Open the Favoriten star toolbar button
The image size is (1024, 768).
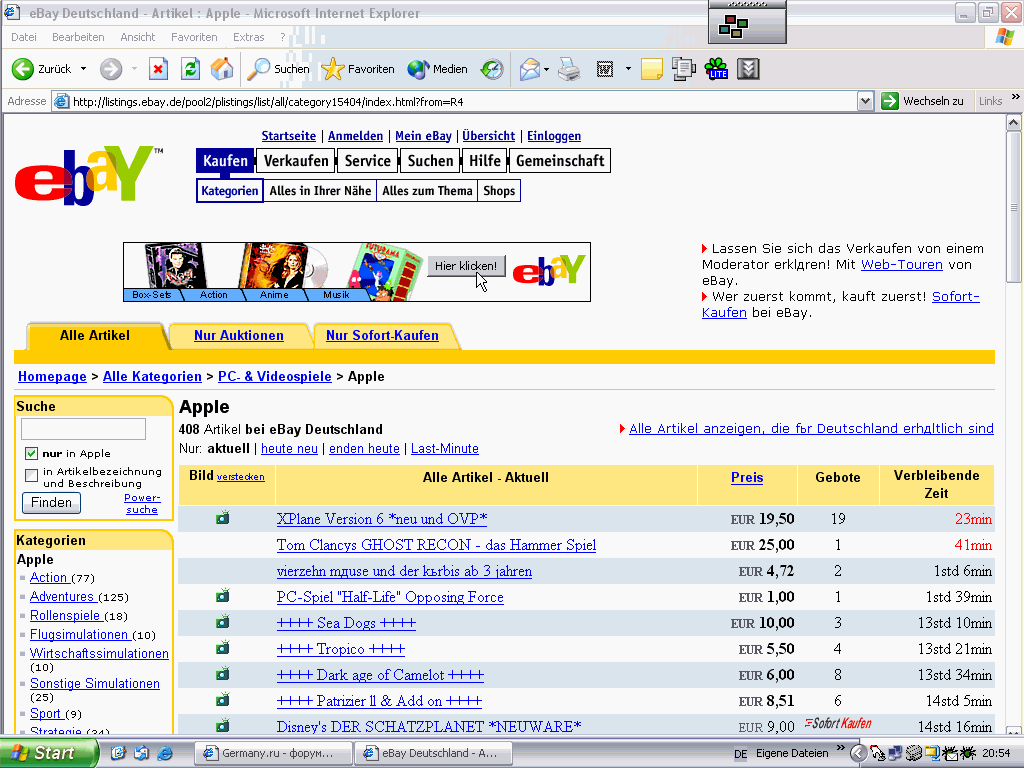coord(358,69)
